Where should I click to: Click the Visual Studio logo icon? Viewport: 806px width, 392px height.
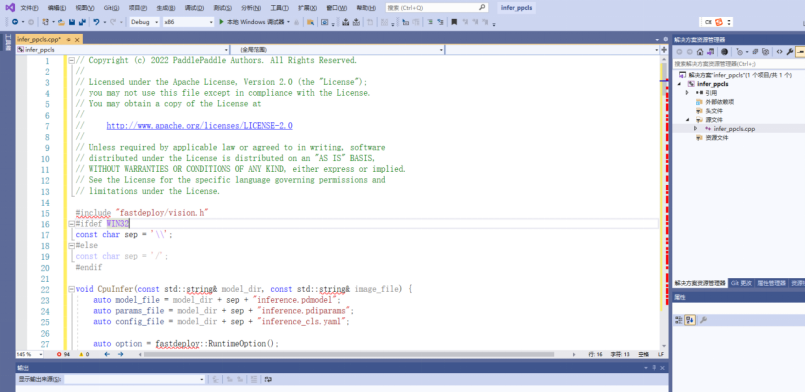10,8
